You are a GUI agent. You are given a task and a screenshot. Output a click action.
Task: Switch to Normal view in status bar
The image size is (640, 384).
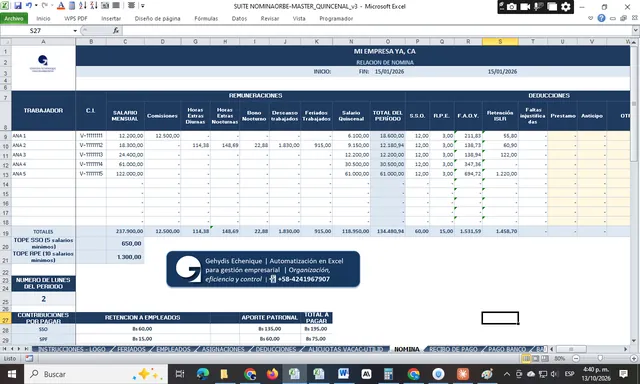526,359
